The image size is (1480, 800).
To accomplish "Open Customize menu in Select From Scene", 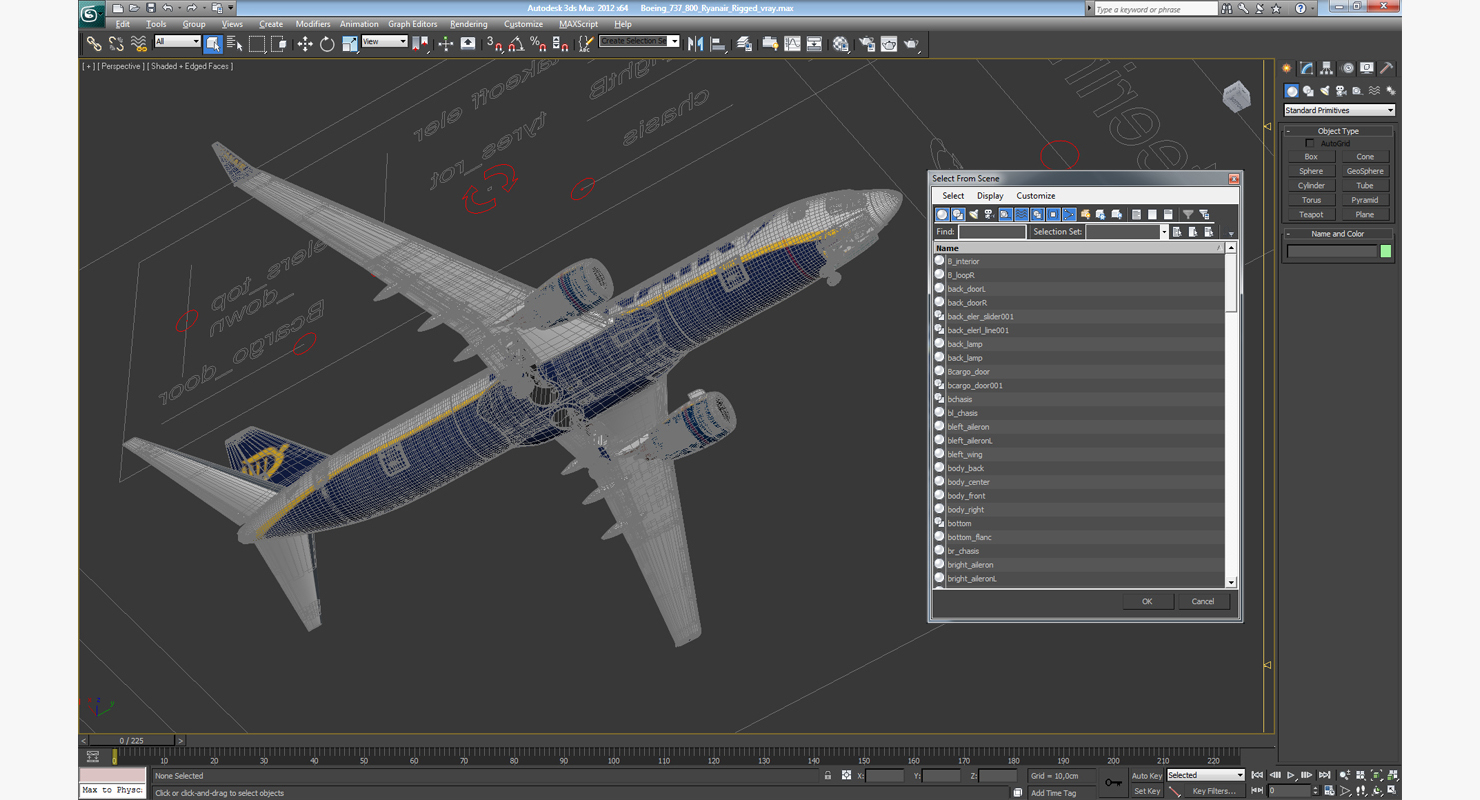I will click(x=1036, y=196).
